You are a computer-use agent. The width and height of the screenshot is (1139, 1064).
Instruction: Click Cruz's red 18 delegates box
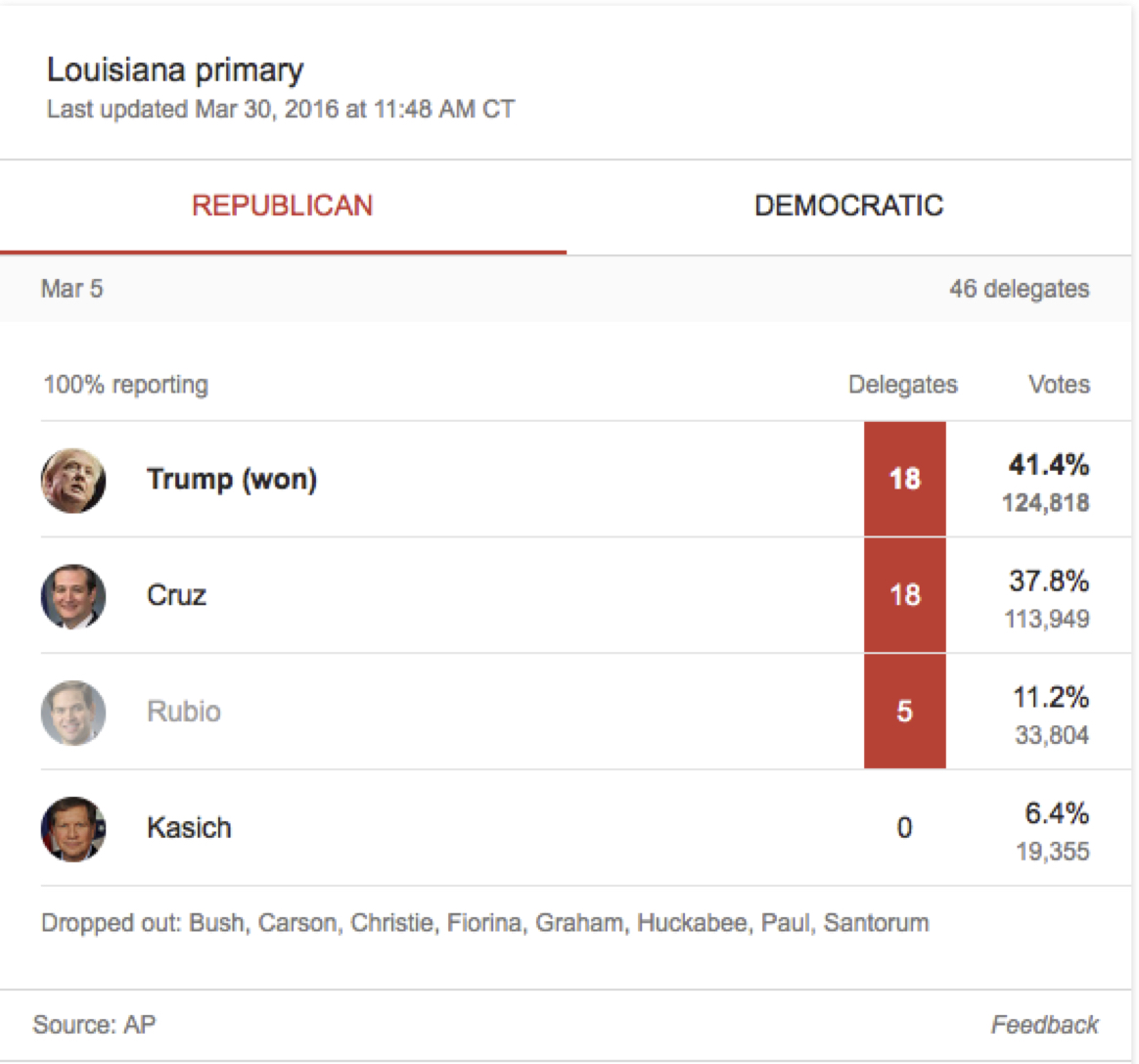(904, 595)
